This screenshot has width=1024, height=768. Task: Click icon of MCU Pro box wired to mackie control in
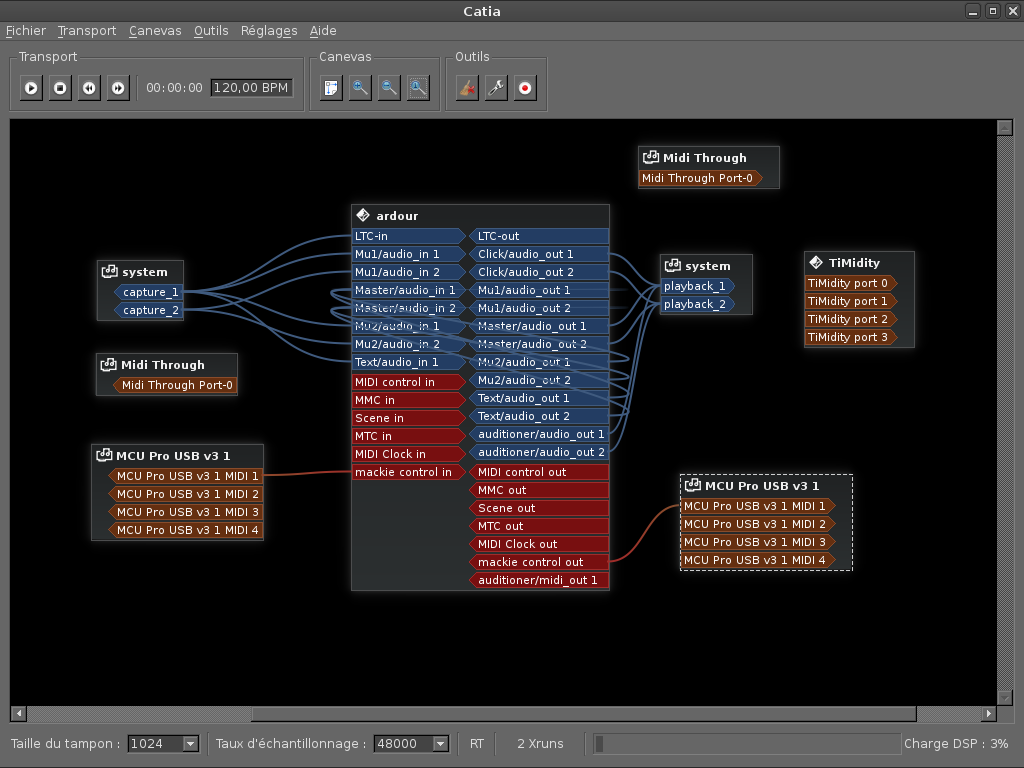pos(104,455)
